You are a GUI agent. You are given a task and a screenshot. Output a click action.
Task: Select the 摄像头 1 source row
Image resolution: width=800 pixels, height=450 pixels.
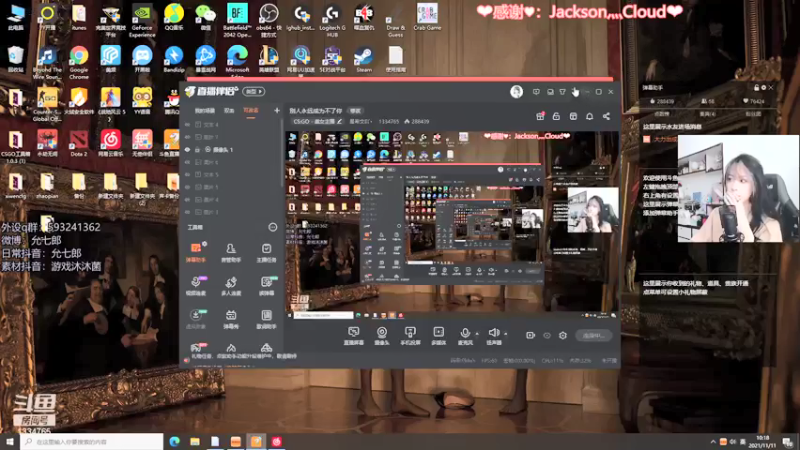pos(231,149)
